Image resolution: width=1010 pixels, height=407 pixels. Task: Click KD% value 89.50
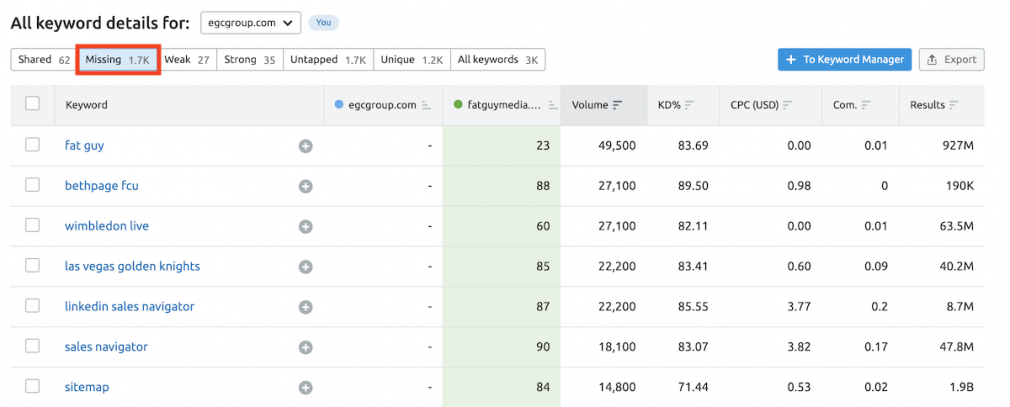click(693, 186)
